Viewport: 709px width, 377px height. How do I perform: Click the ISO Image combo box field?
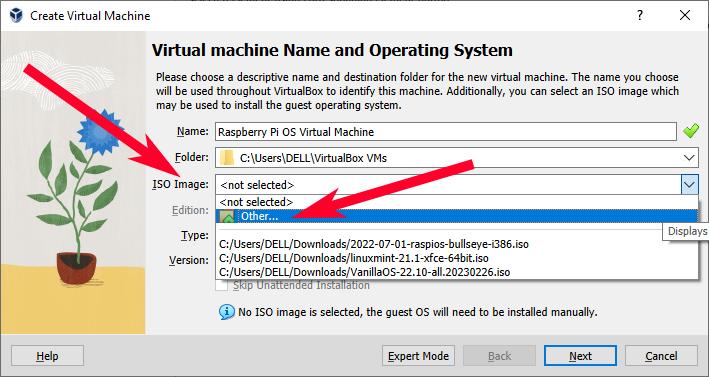tap(457, 184)
